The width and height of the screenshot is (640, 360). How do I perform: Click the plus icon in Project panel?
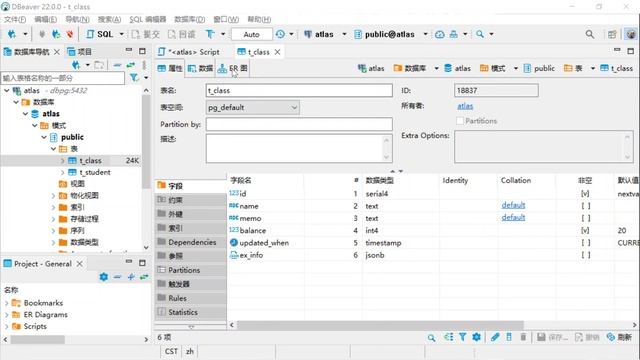131,277
